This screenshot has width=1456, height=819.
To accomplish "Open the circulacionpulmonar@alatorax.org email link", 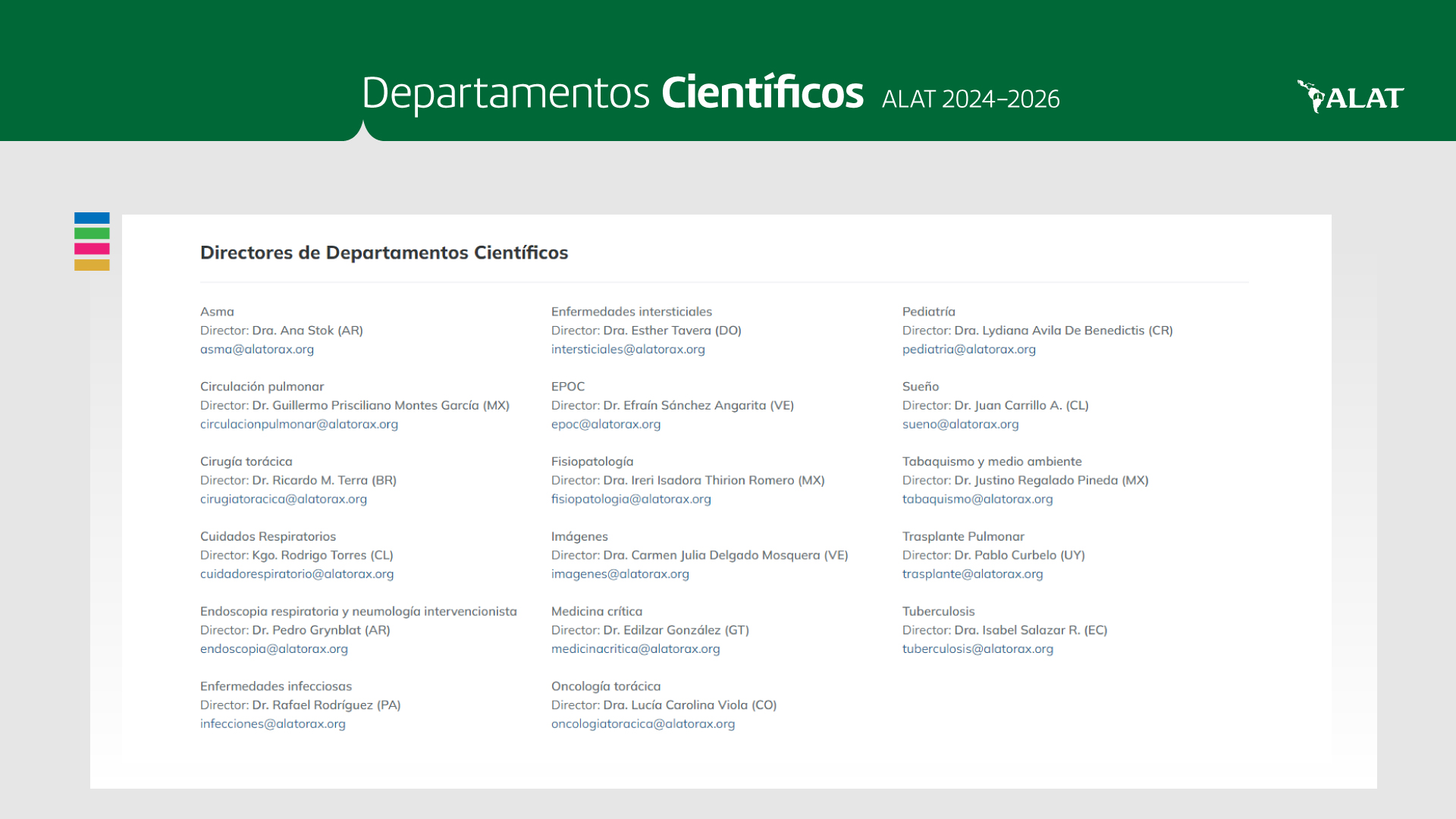I will (x=299, y=425).
